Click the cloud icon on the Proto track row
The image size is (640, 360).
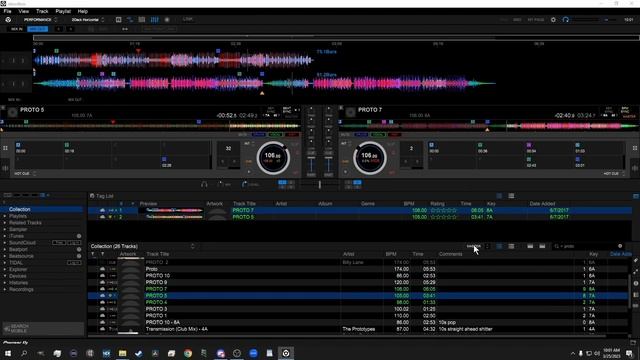pyautogui.click(x=102, y=269)
